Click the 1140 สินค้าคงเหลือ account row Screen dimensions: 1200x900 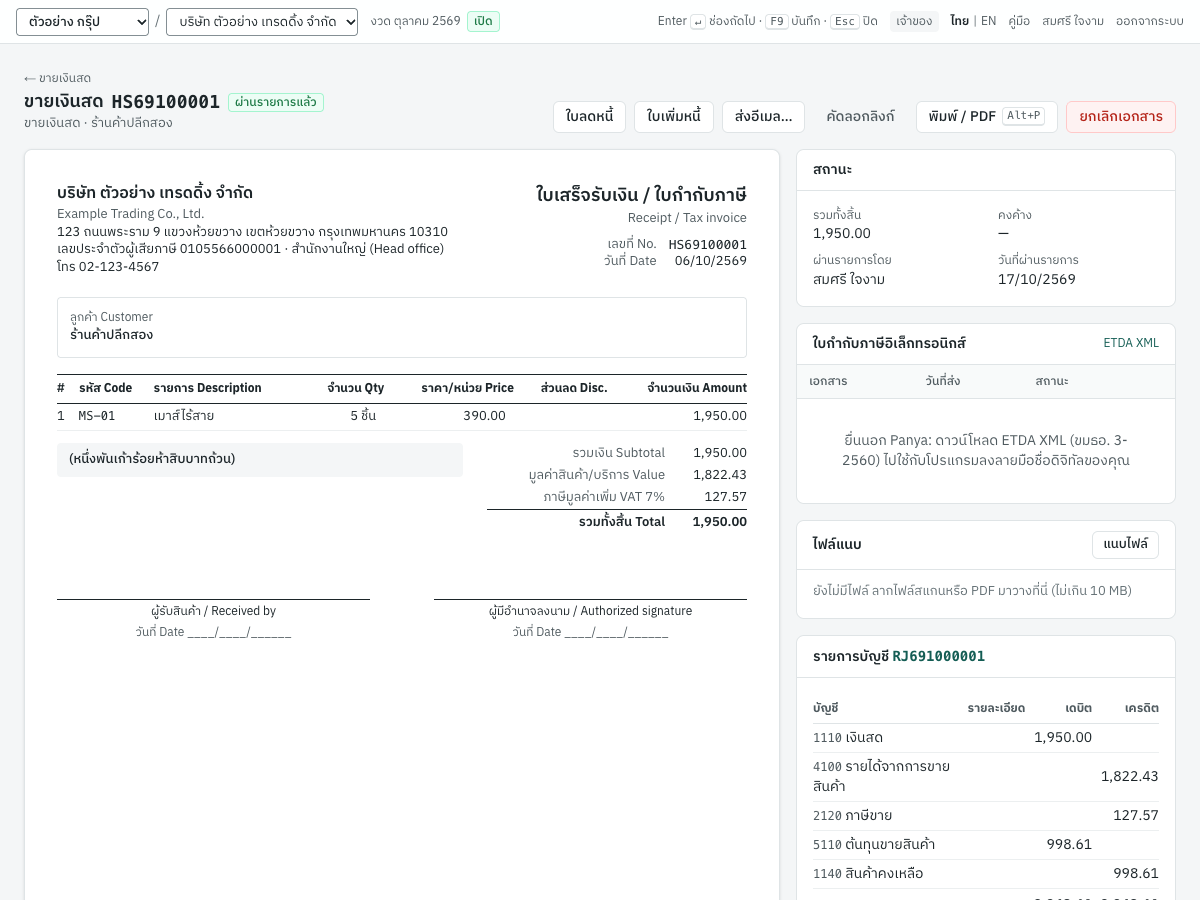[986, 874]
